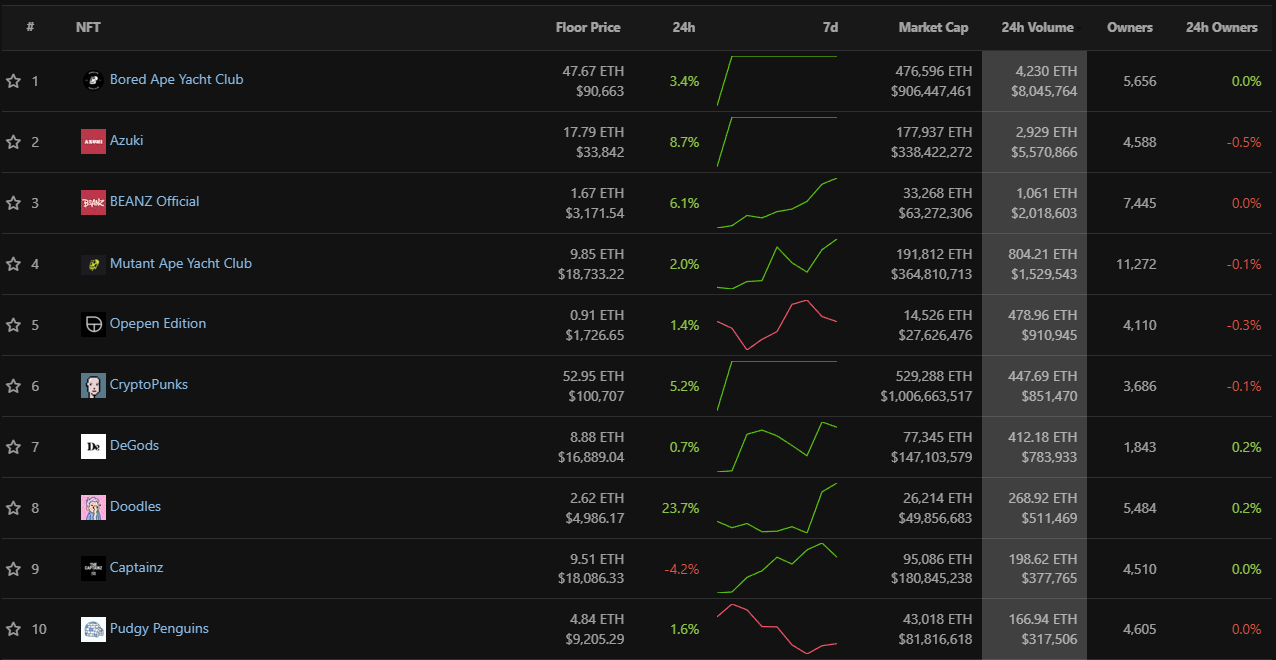This screenshot has width=1276, height=660.
Task: Toggle the Captainz favorite star
Action: tap(13, 569)
